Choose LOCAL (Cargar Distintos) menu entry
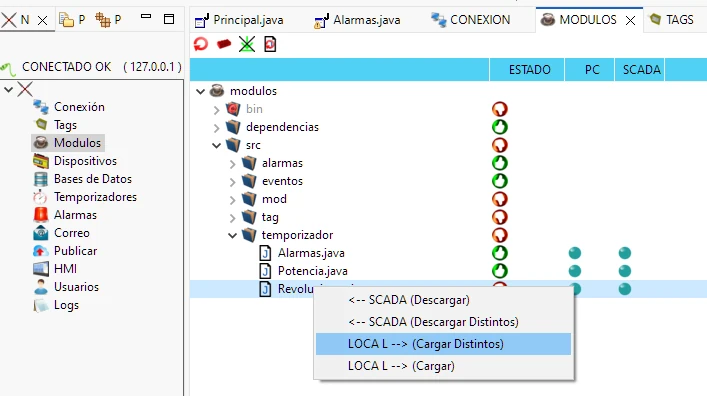707x396 pixels. click(x=444, y=344)
